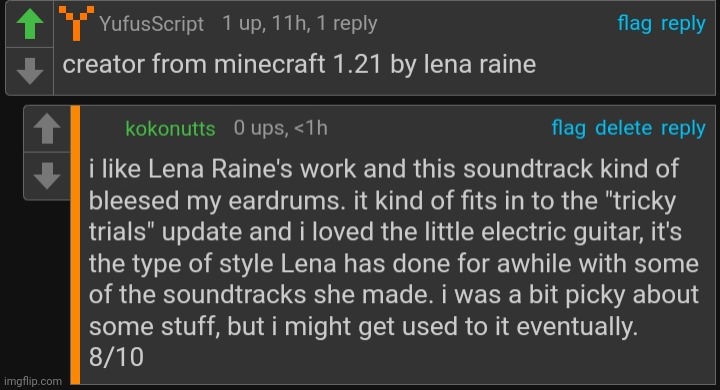The height and width of the screenshot is (390, 720).
Task: Delete the kokonutts reply
Action: [x=623, y=128]
